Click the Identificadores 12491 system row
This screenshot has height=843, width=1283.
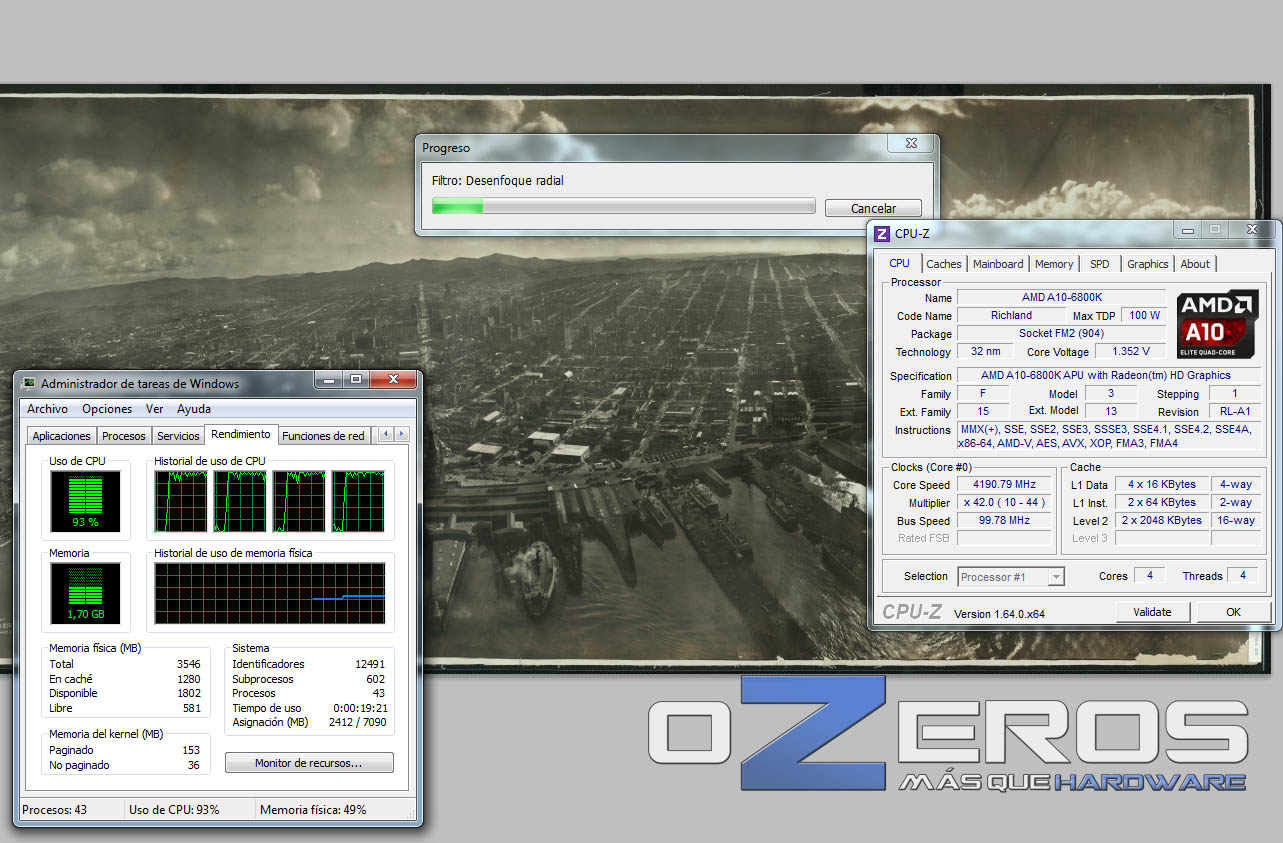tap(309, 664)
